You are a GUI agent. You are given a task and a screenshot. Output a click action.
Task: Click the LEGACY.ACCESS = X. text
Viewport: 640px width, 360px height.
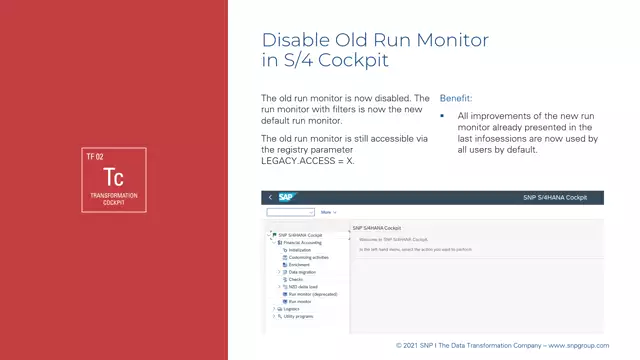pyautogui.click(x=308, y=161)
